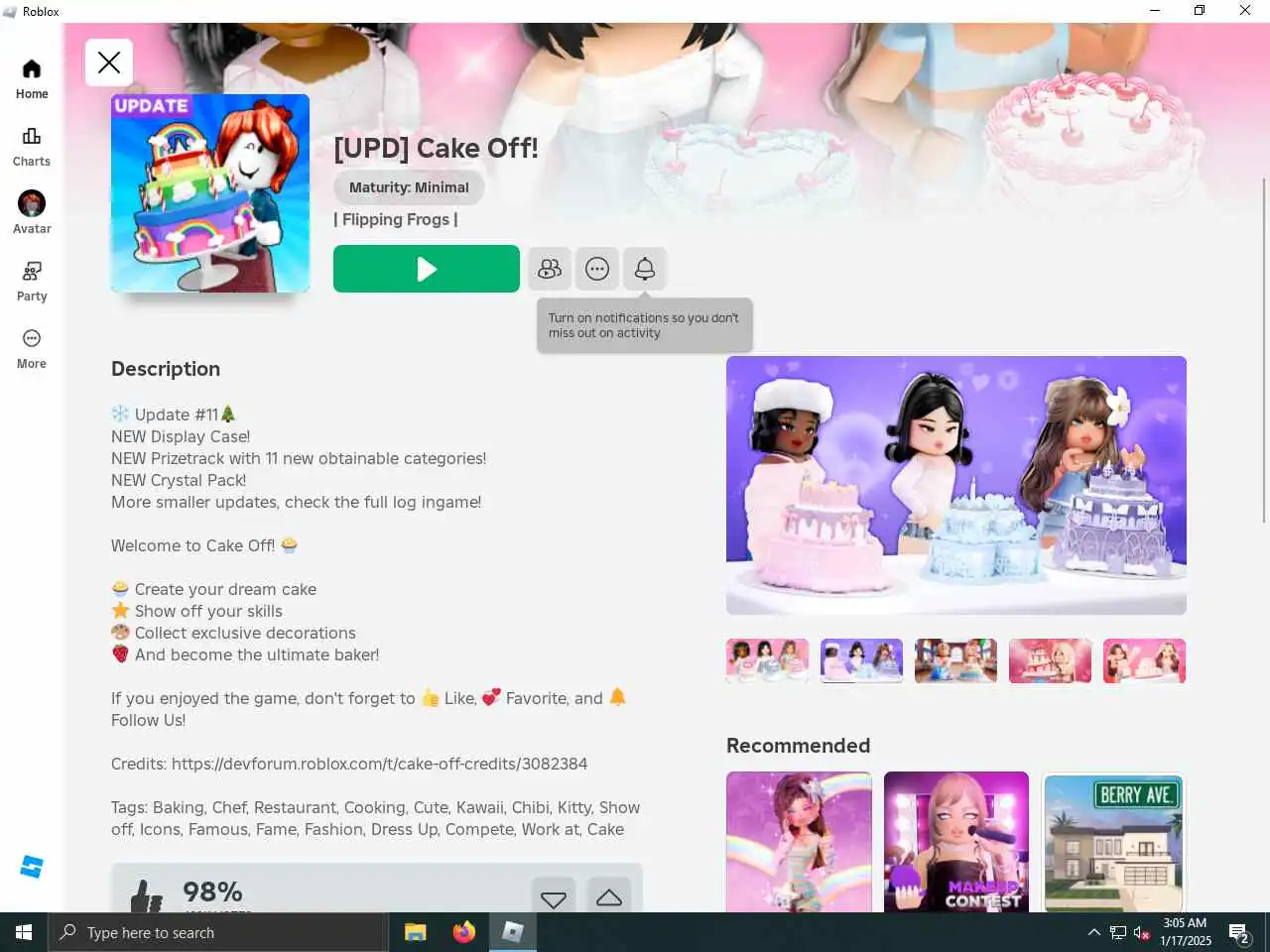Viewport: 1270px width, 952px height.
Task: Click the "Create your dream cake" line
Action: coord(214,589)
